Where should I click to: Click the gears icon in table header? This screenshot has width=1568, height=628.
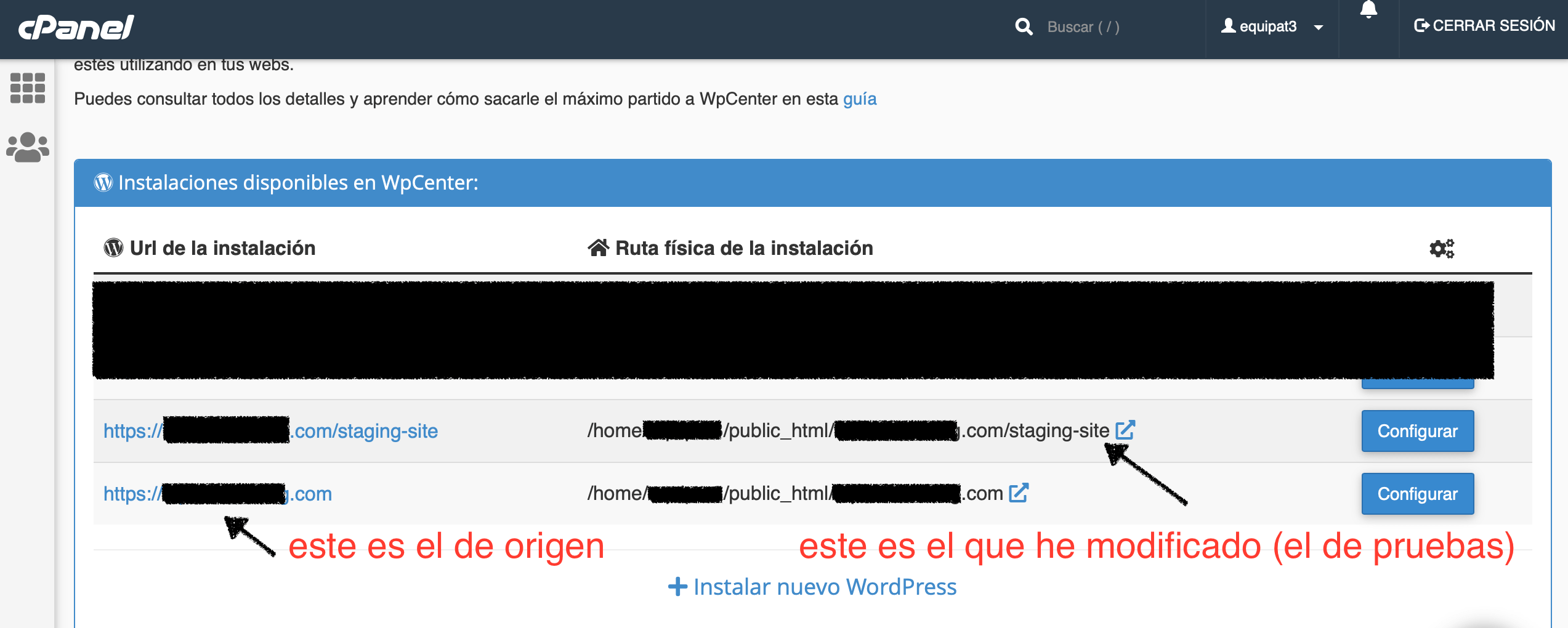1441,248
